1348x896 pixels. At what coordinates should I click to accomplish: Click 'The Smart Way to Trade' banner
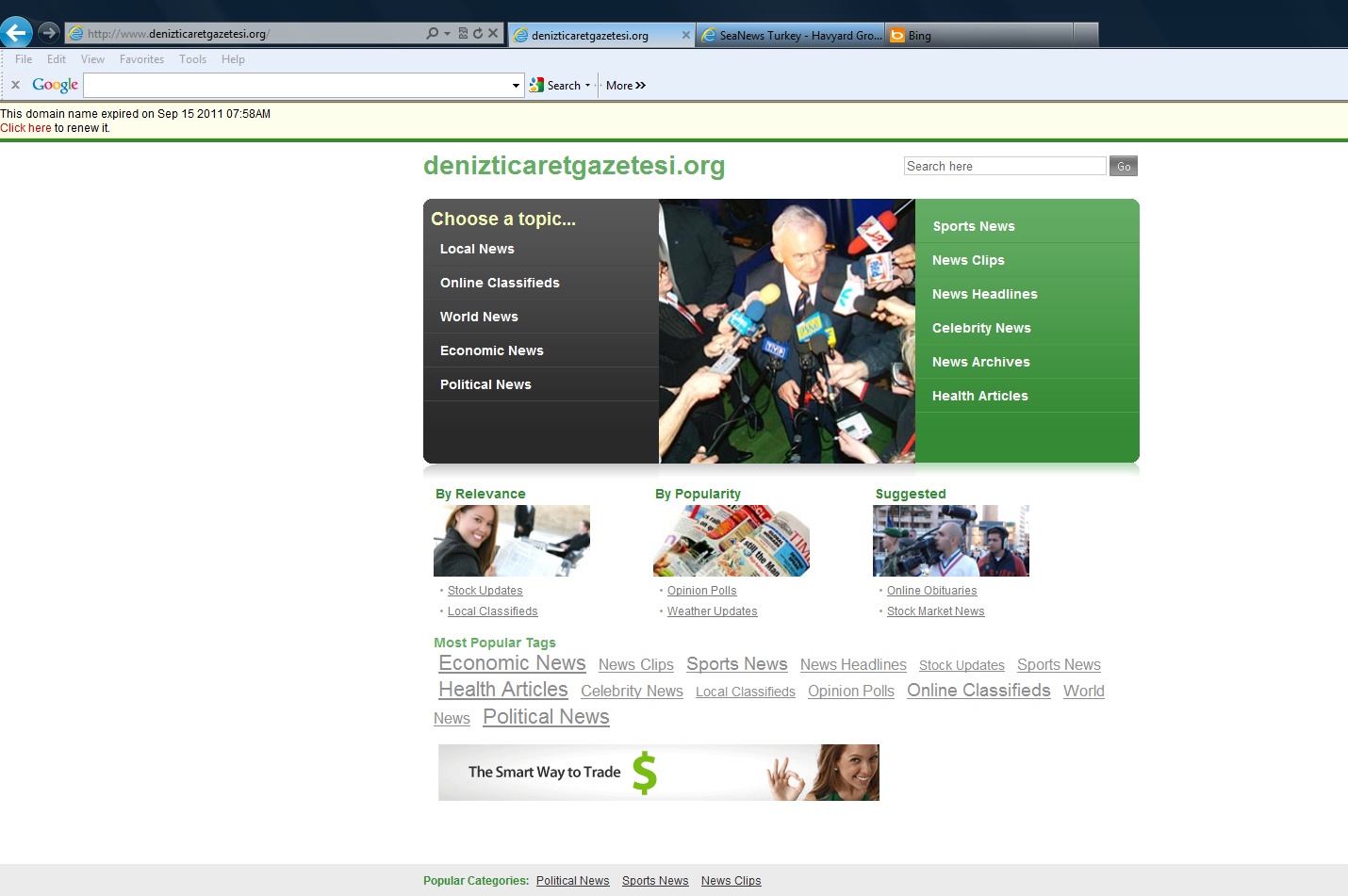pos(658,773)
